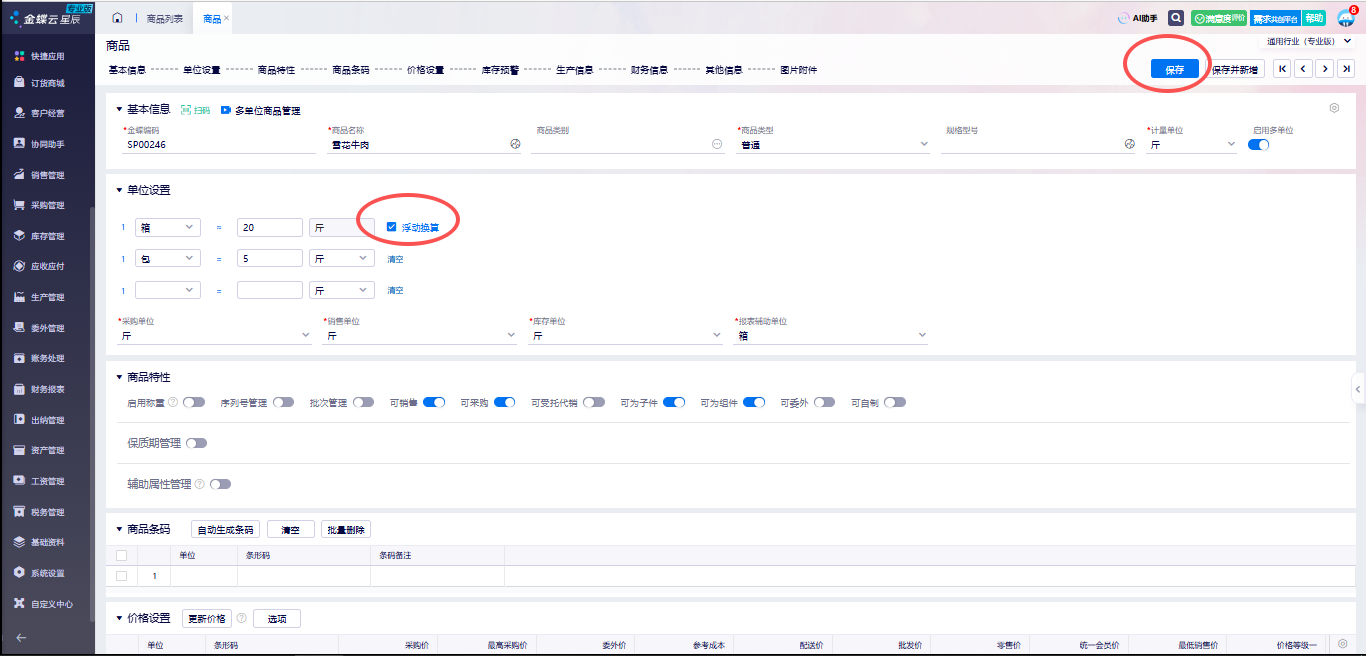This screenshot has width=1366, height=656.
Task: Open the user avatar with notification badge
Action: [x=1345, y=18]
